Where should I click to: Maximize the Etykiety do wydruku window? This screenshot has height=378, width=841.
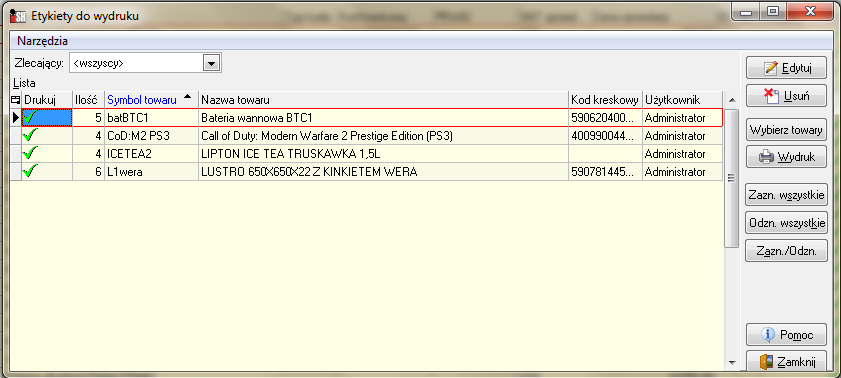pos(772,11)
